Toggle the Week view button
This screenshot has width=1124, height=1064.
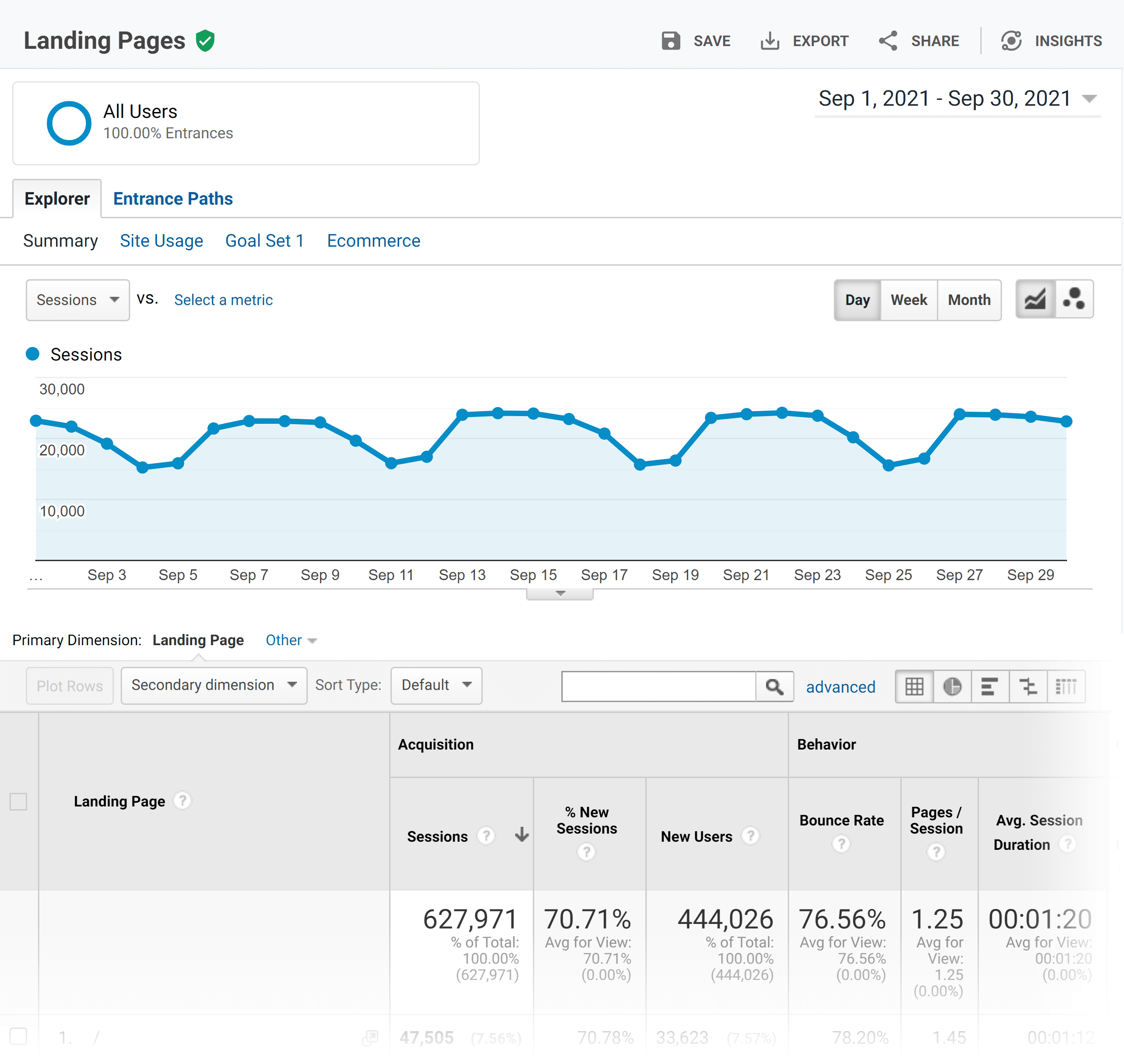(908, 299)
